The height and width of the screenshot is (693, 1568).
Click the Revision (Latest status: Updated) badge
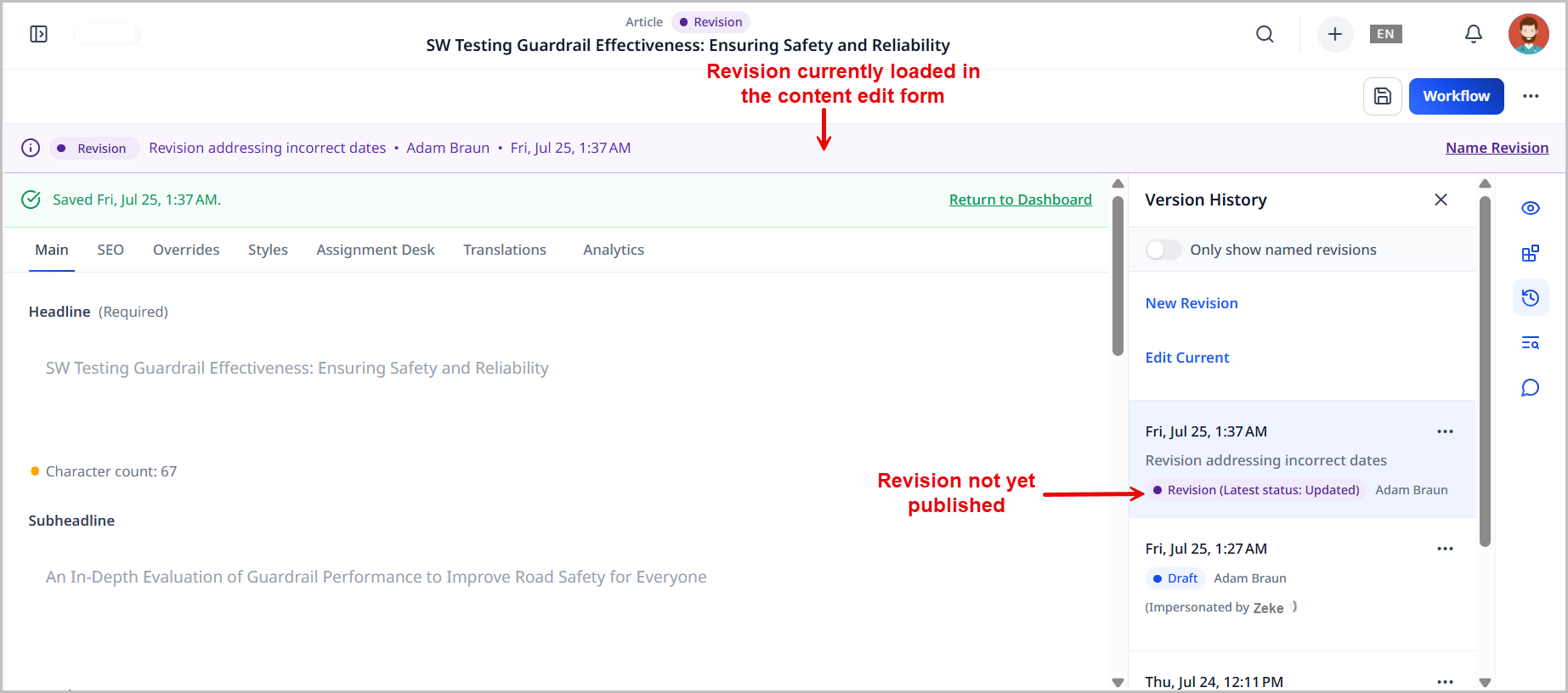click(x=1255, y=490)
